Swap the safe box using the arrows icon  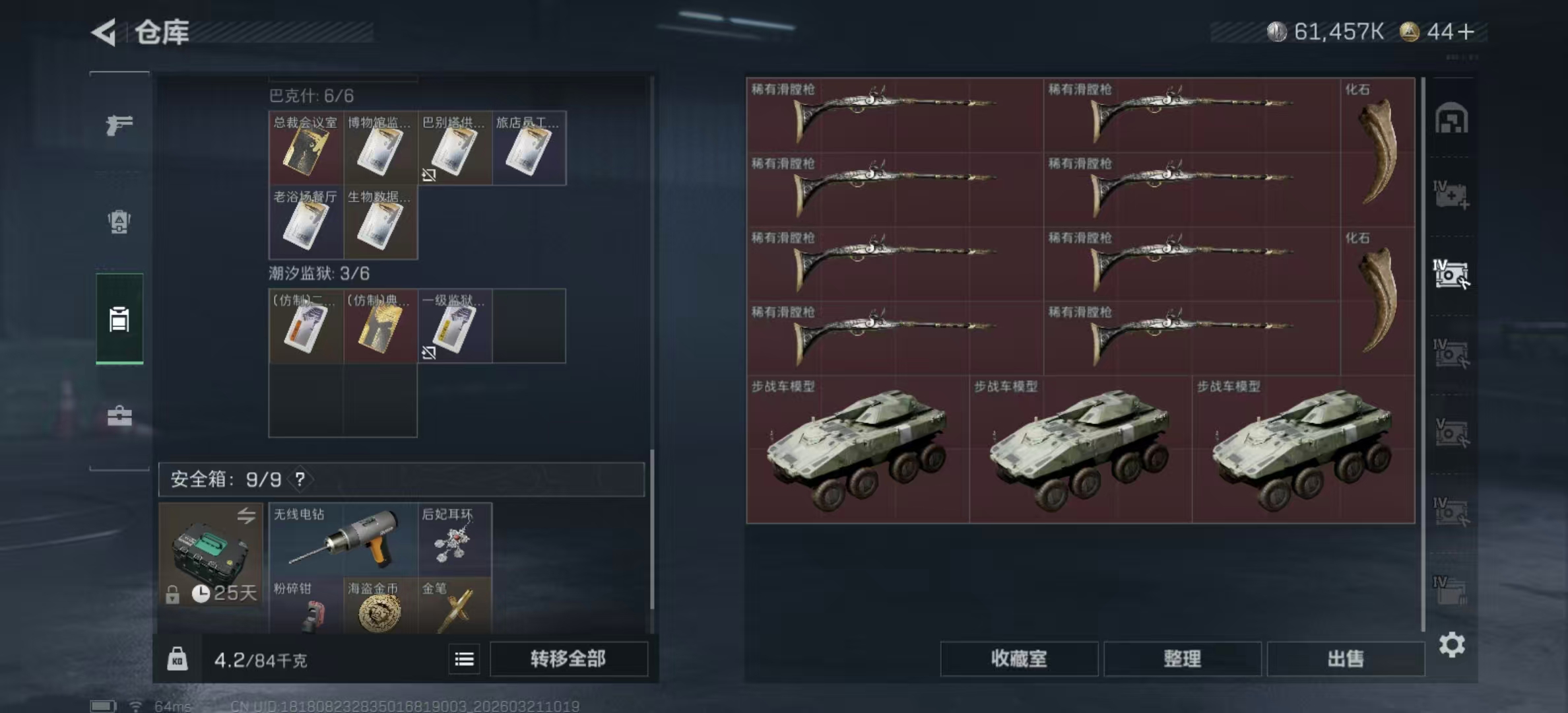click(246, 516)
